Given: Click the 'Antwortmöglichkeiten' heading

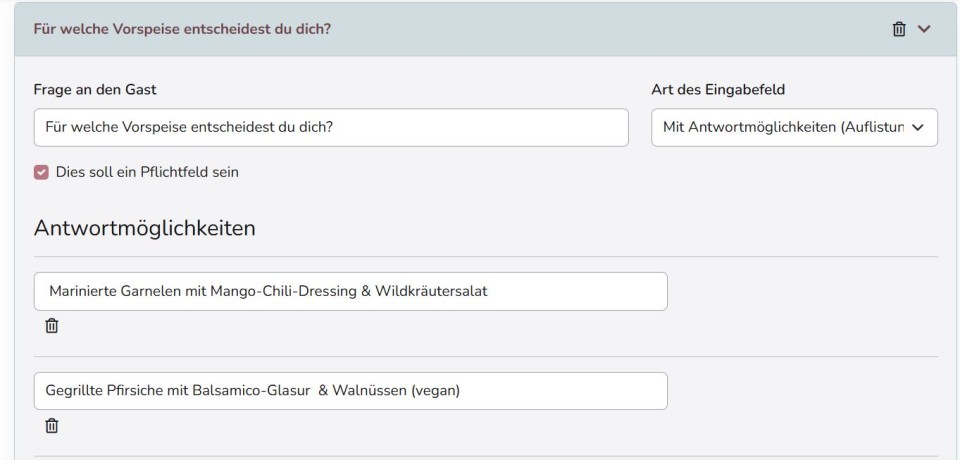Looking at the screenshot, I should pyautogui.click(x=144, y=228).
